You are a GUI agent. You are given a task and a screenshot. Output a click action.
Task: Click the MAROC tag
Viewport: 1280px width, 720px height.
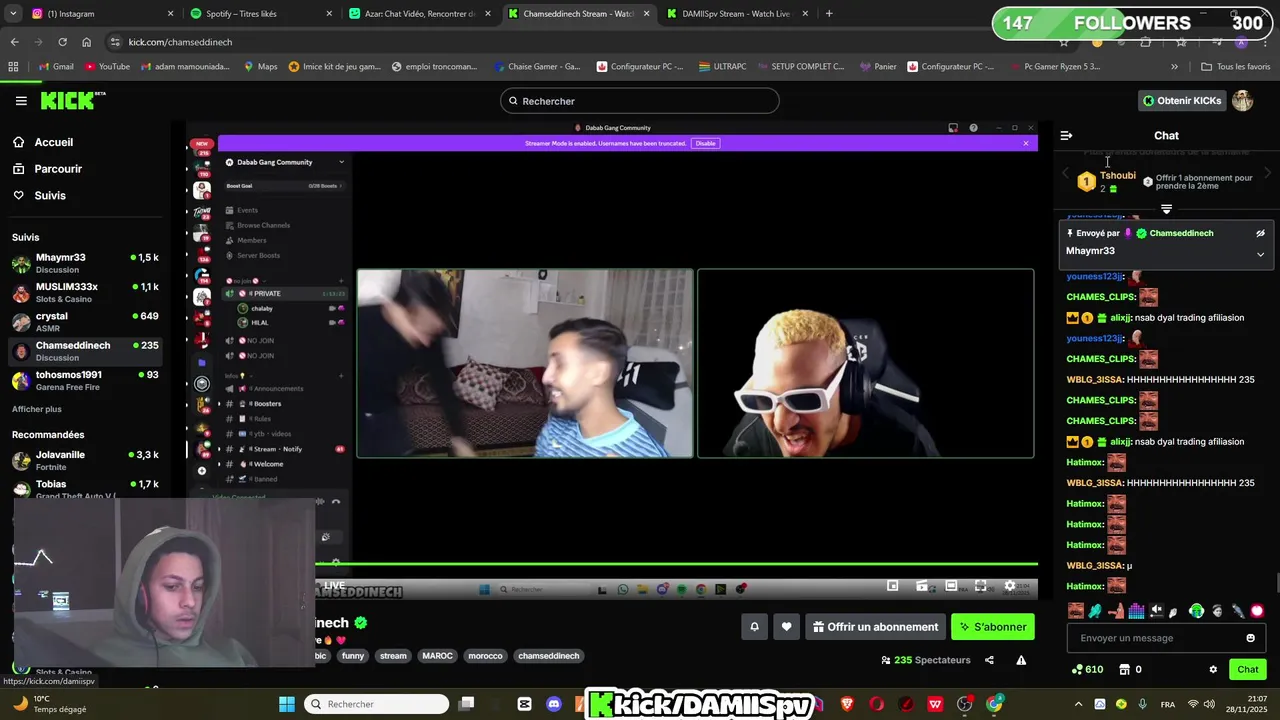pyautogui.click(x=437, y=656)
